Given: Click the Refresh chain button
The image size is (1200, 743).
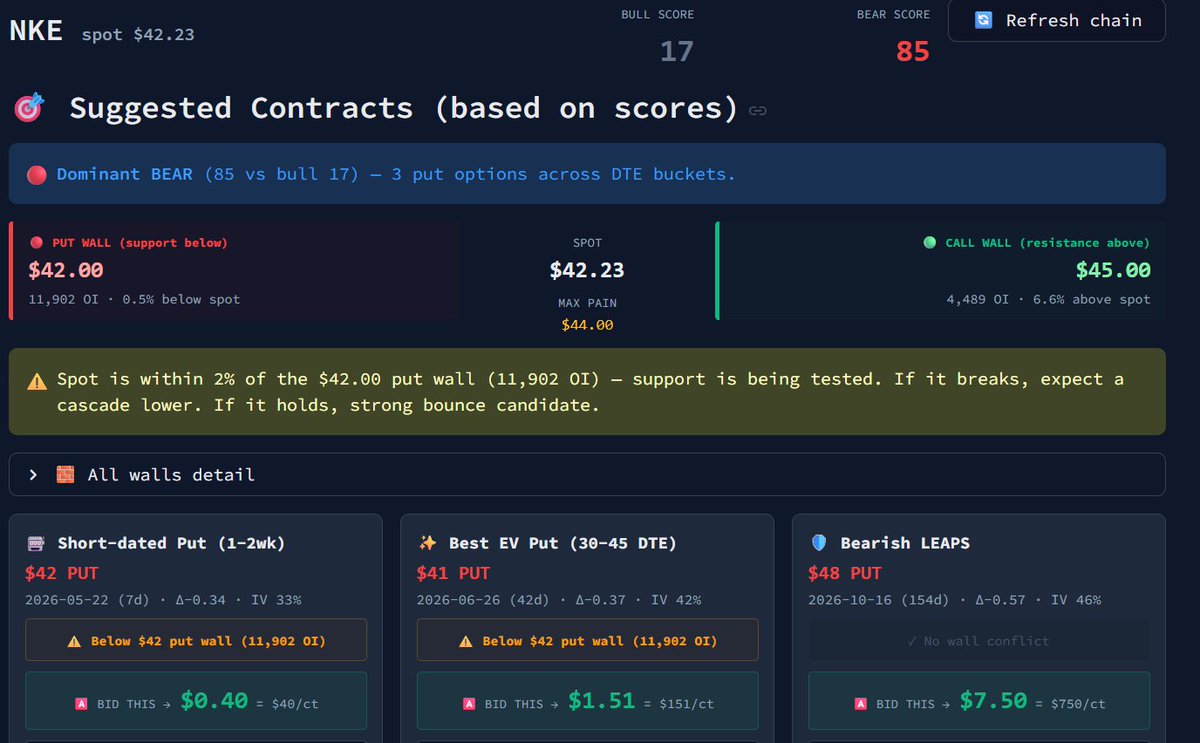Looking at the screenshot, I should click(1056, 21).
